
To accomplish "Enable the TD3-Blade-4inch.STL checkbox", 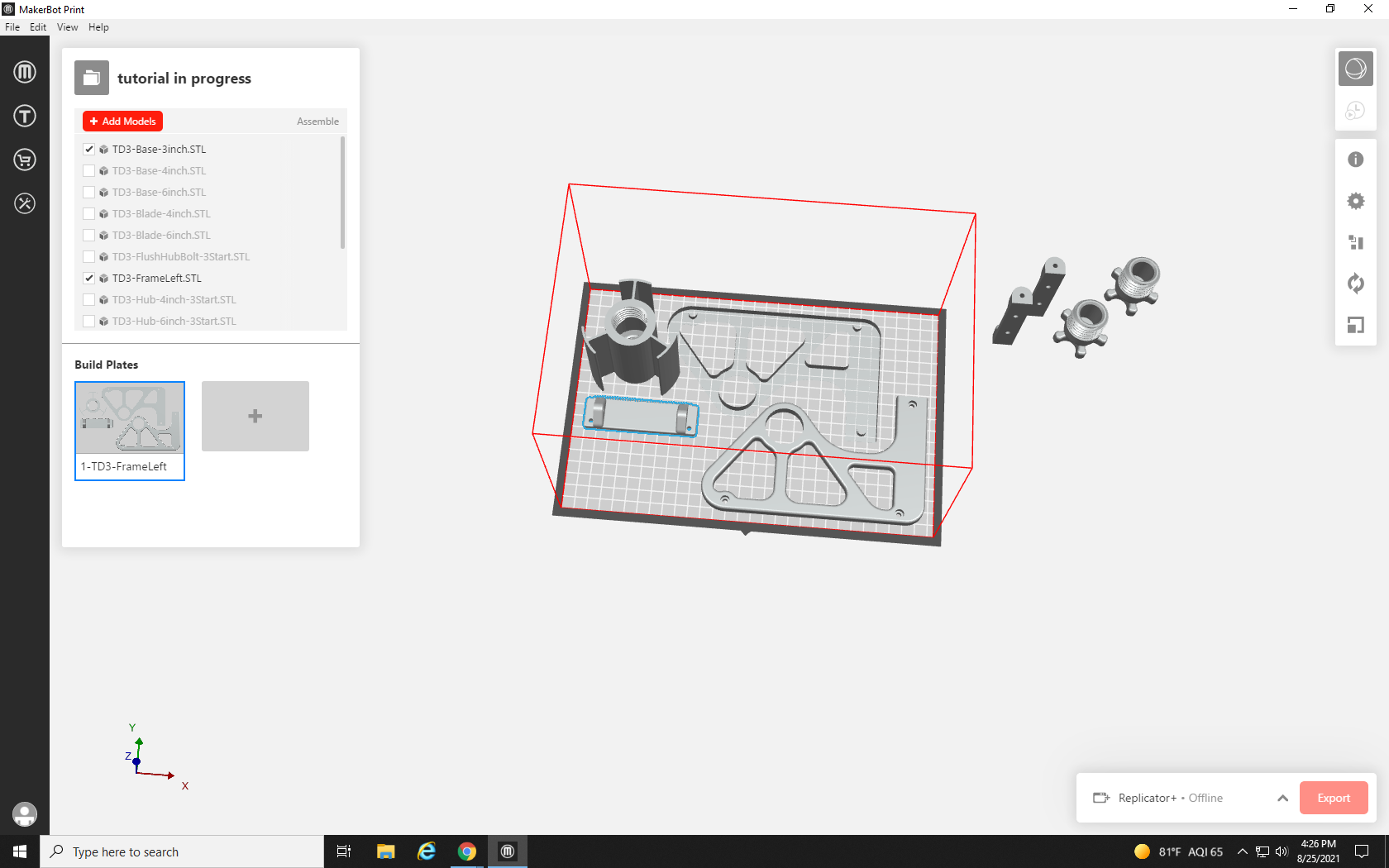I will pos(88,214).
